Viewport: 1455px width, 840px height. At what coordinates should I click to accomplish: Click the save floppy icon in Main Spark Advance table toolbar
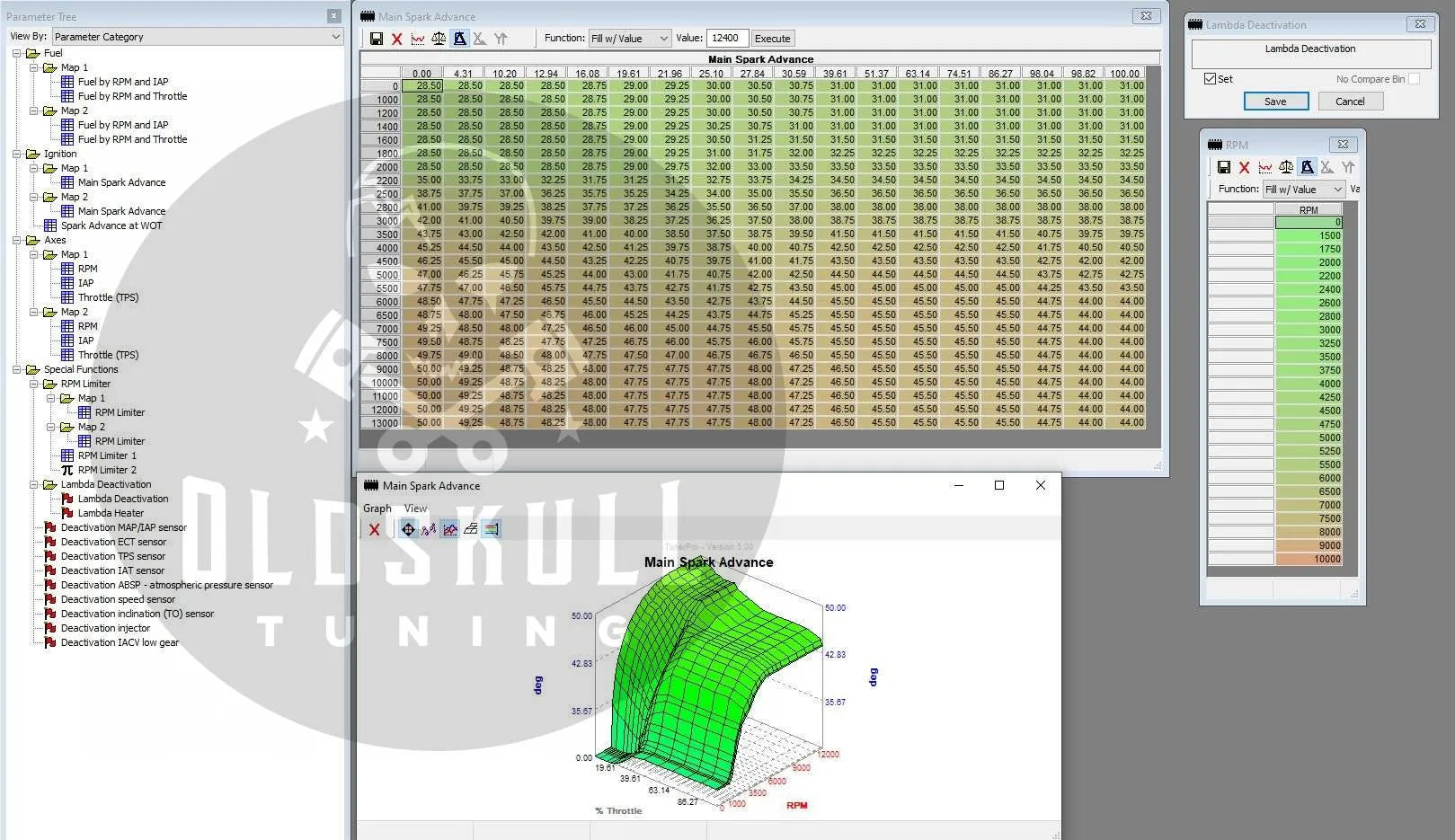pyautogui.click(x=377, y=39)
